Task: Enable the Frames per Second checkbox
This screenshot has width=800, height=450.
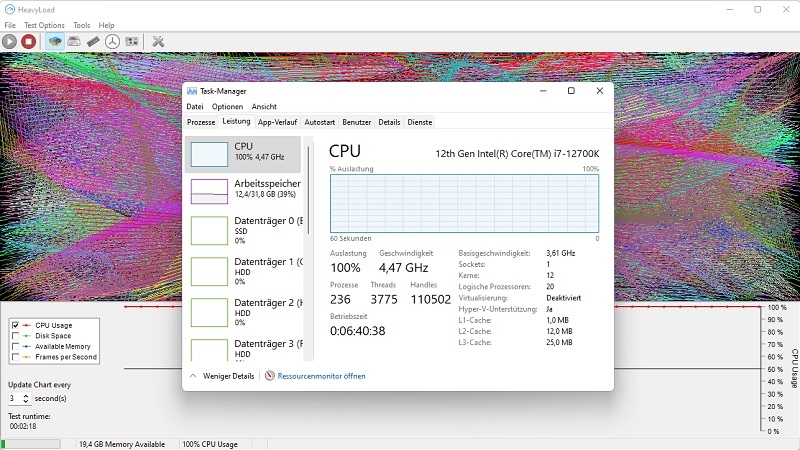Action: coord(15,357)
